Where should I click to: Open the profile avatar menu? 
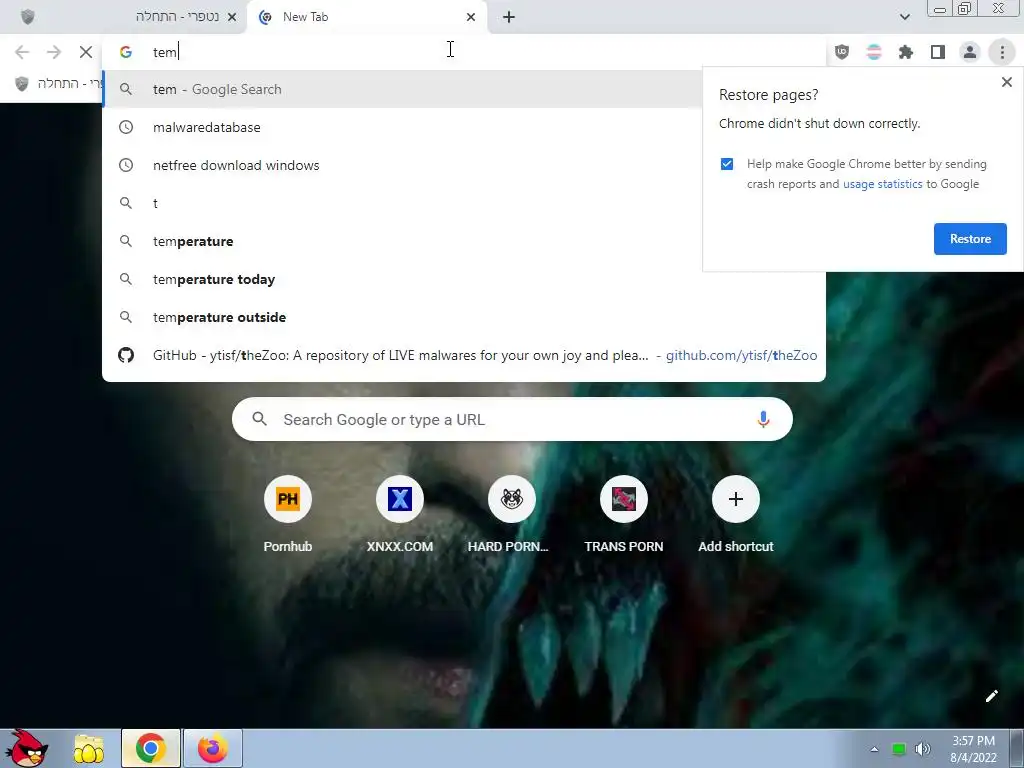coord(970,52)
